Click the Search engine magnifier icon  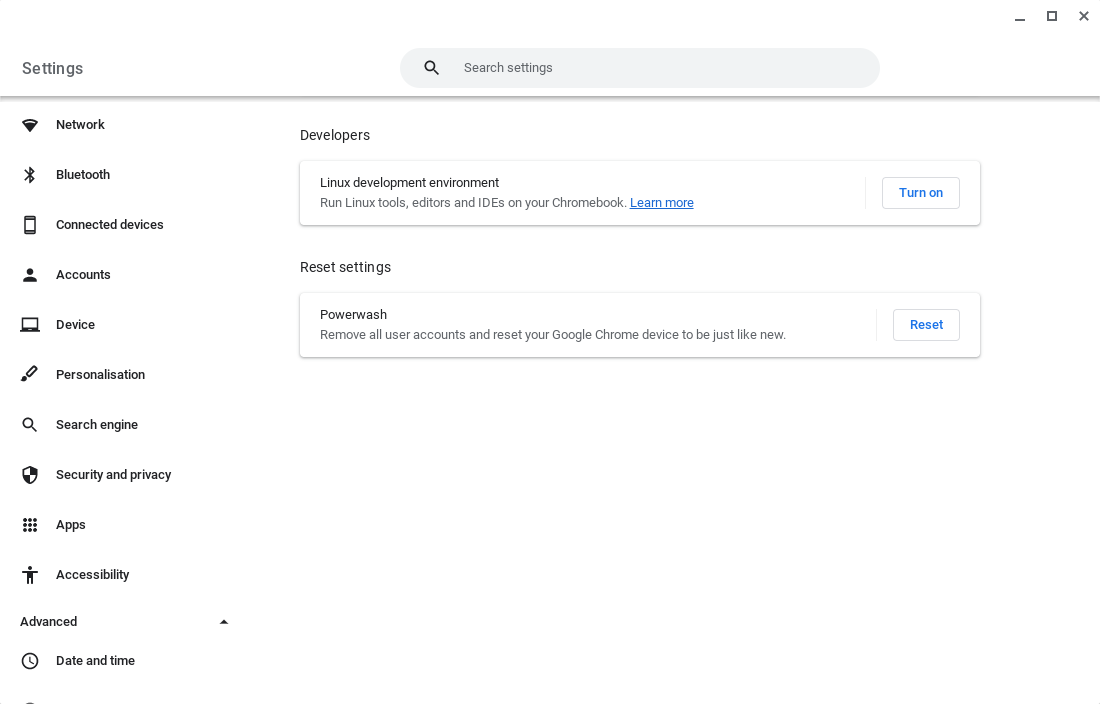[x=29, y=424]
